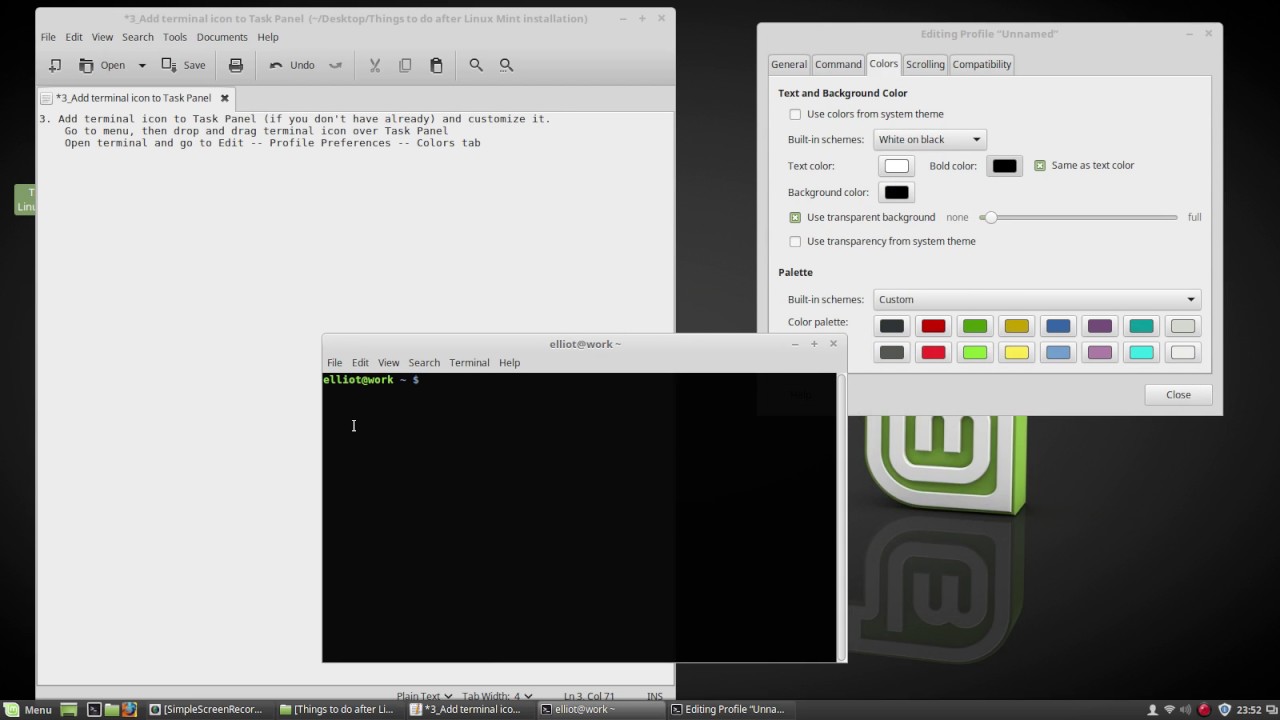Image resolution: width=1280 pixels, height=720 pixels.
Task: Expand the palette Custom schemes dropdown
Action: coord(1036,299)
